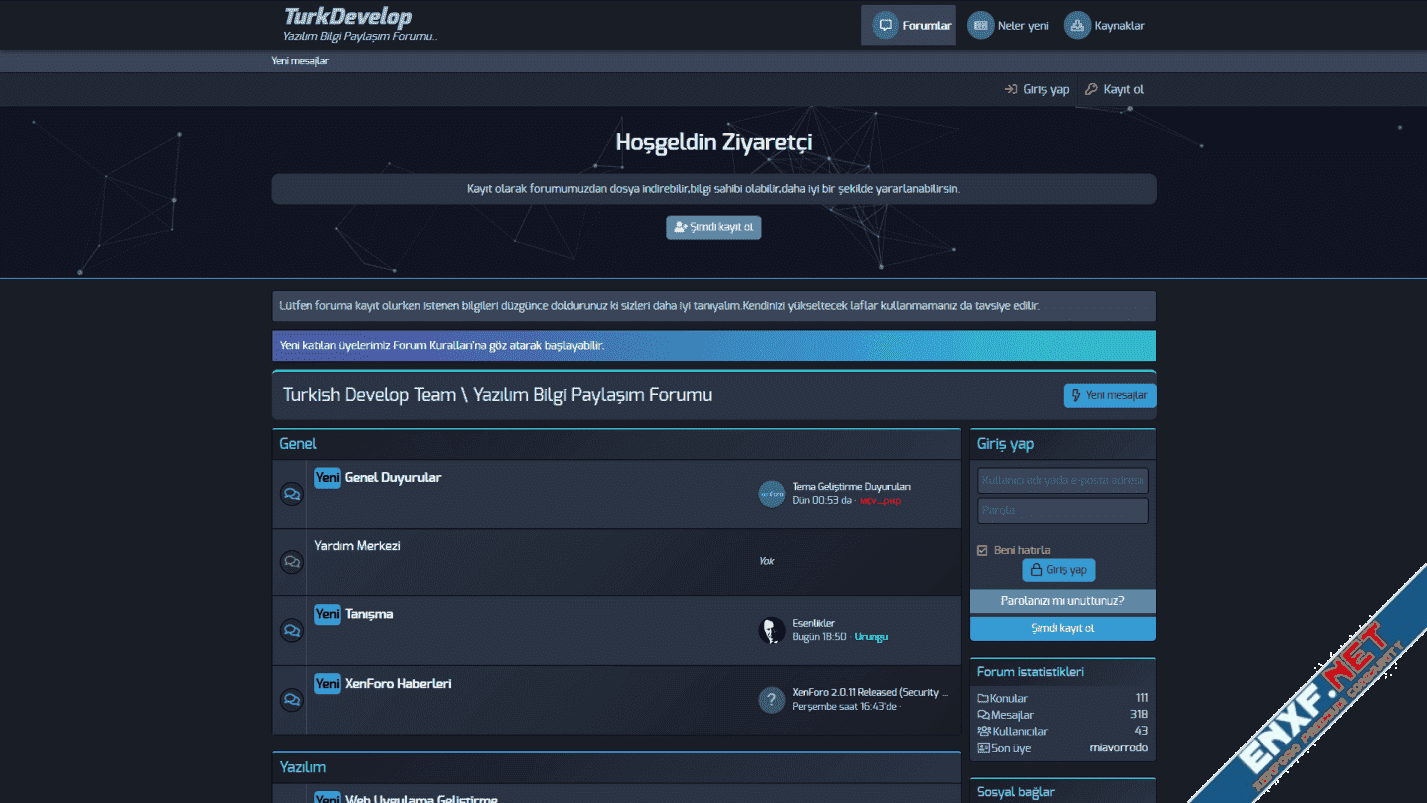Screen dimensions: 1427x803
Task: Click Parolanızı mı unuttunuz? link
Action: click(1062, 601)
